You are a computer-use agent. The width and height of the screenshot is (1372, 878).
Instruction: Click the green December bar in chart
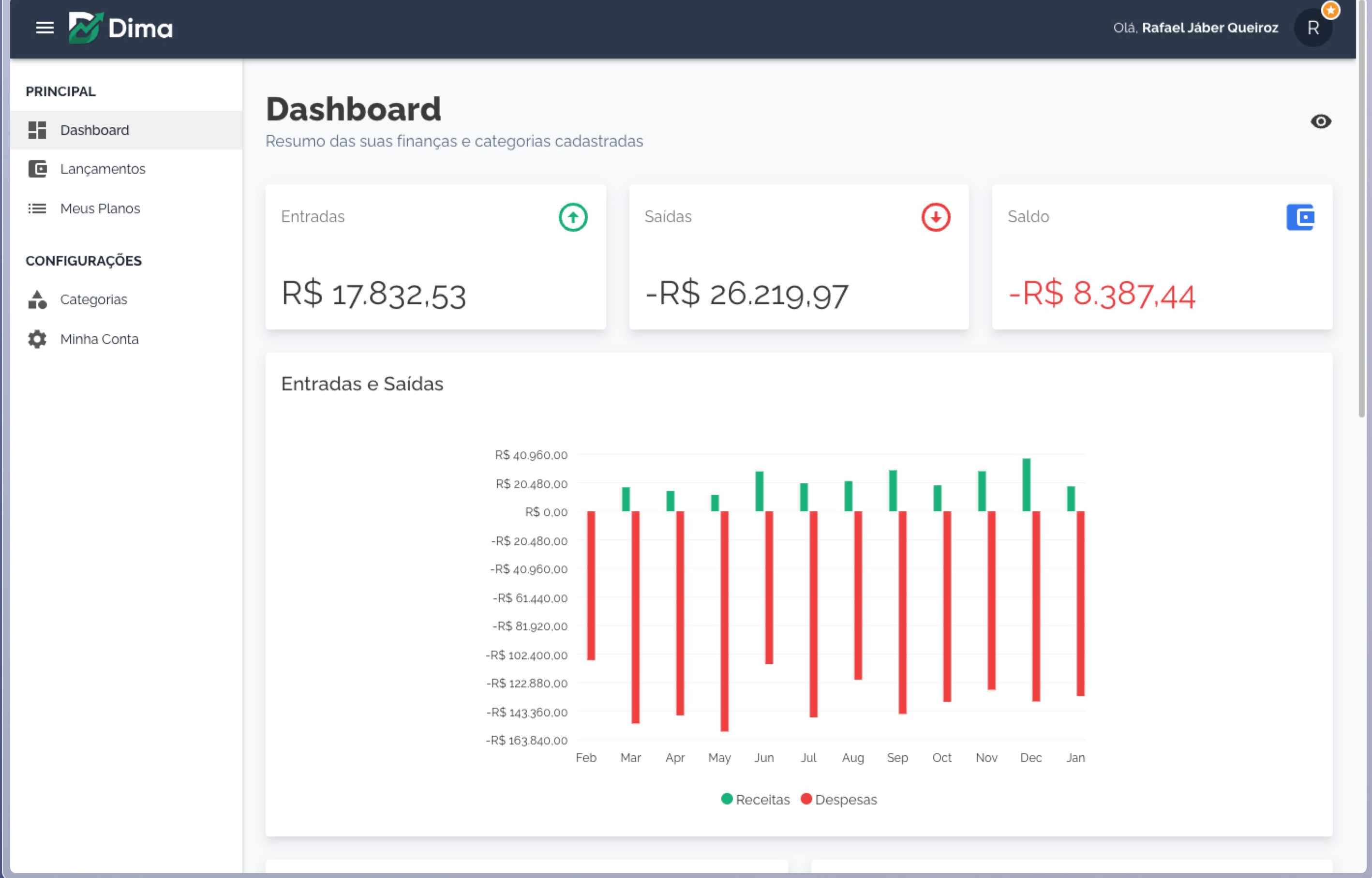1026,485
